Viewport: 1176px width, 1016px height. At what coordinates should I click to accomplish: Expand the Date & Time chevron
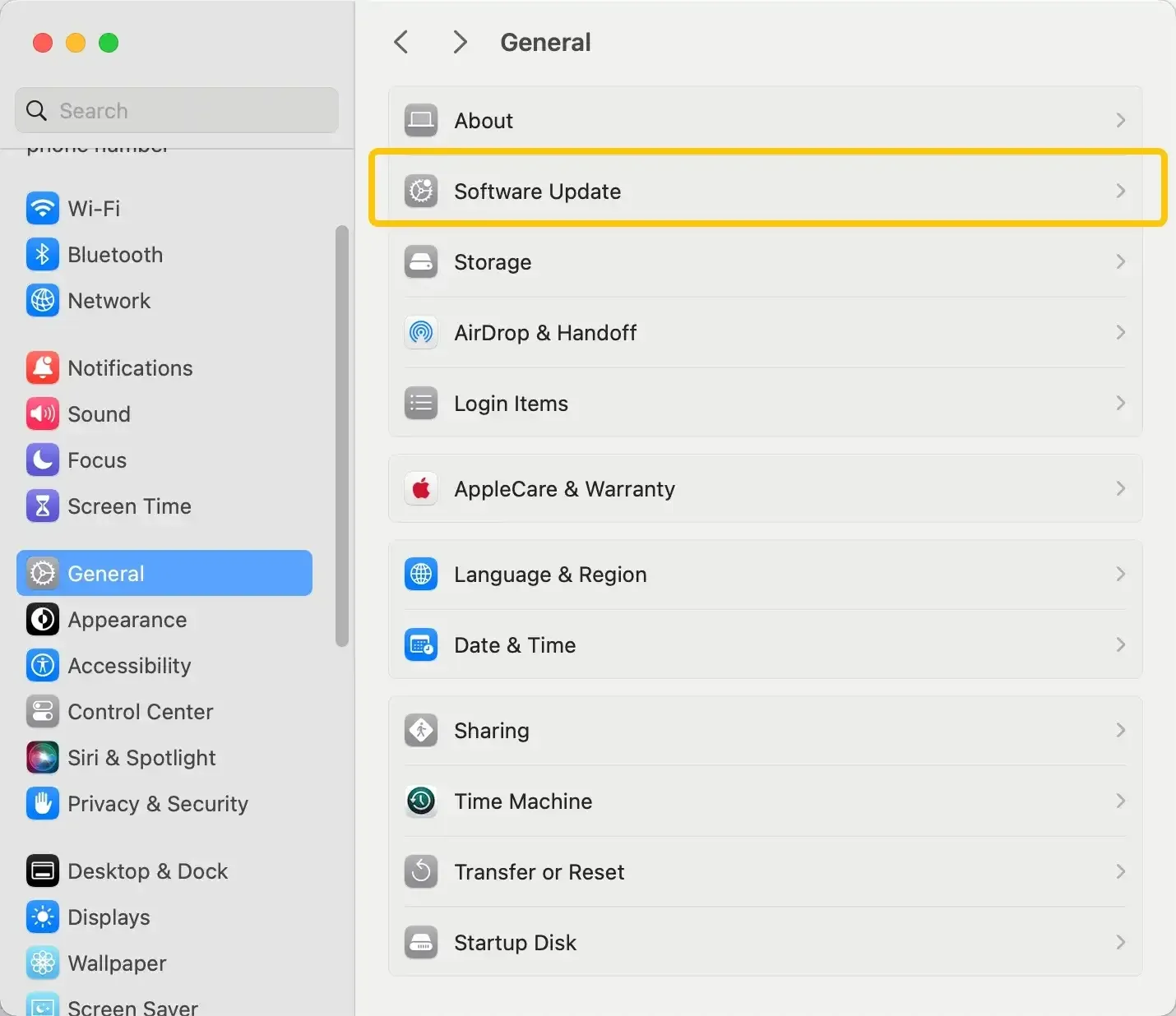(x=1120, y=644)
